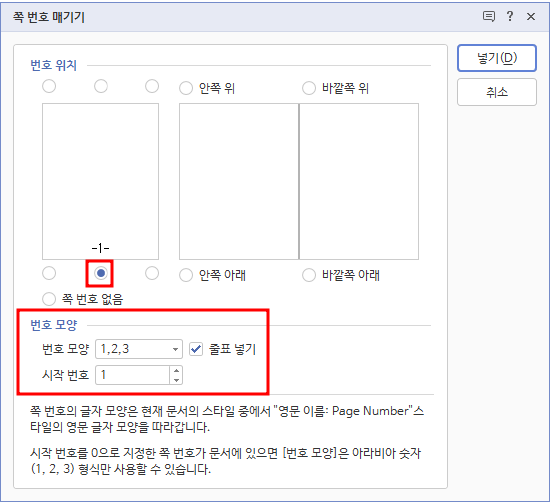Select bottom-left page number position radio
The image size is (550, 503).
coord(49,273)
